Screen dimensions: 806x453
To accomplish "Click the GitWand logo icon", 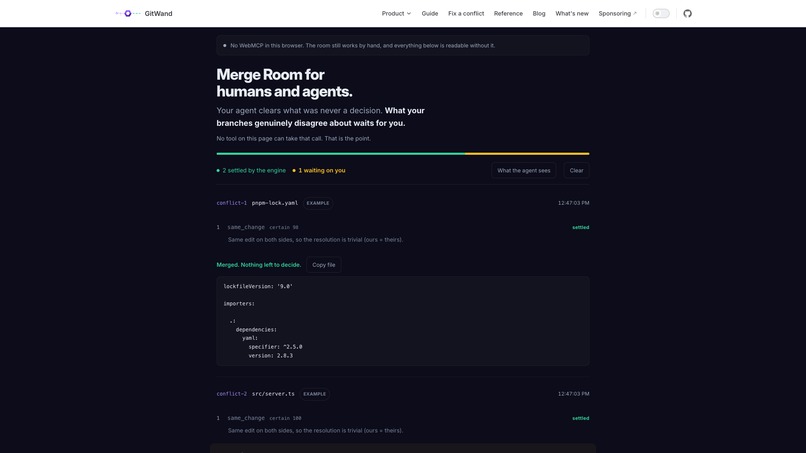I will pyautogui.click(x=128, y=13).
